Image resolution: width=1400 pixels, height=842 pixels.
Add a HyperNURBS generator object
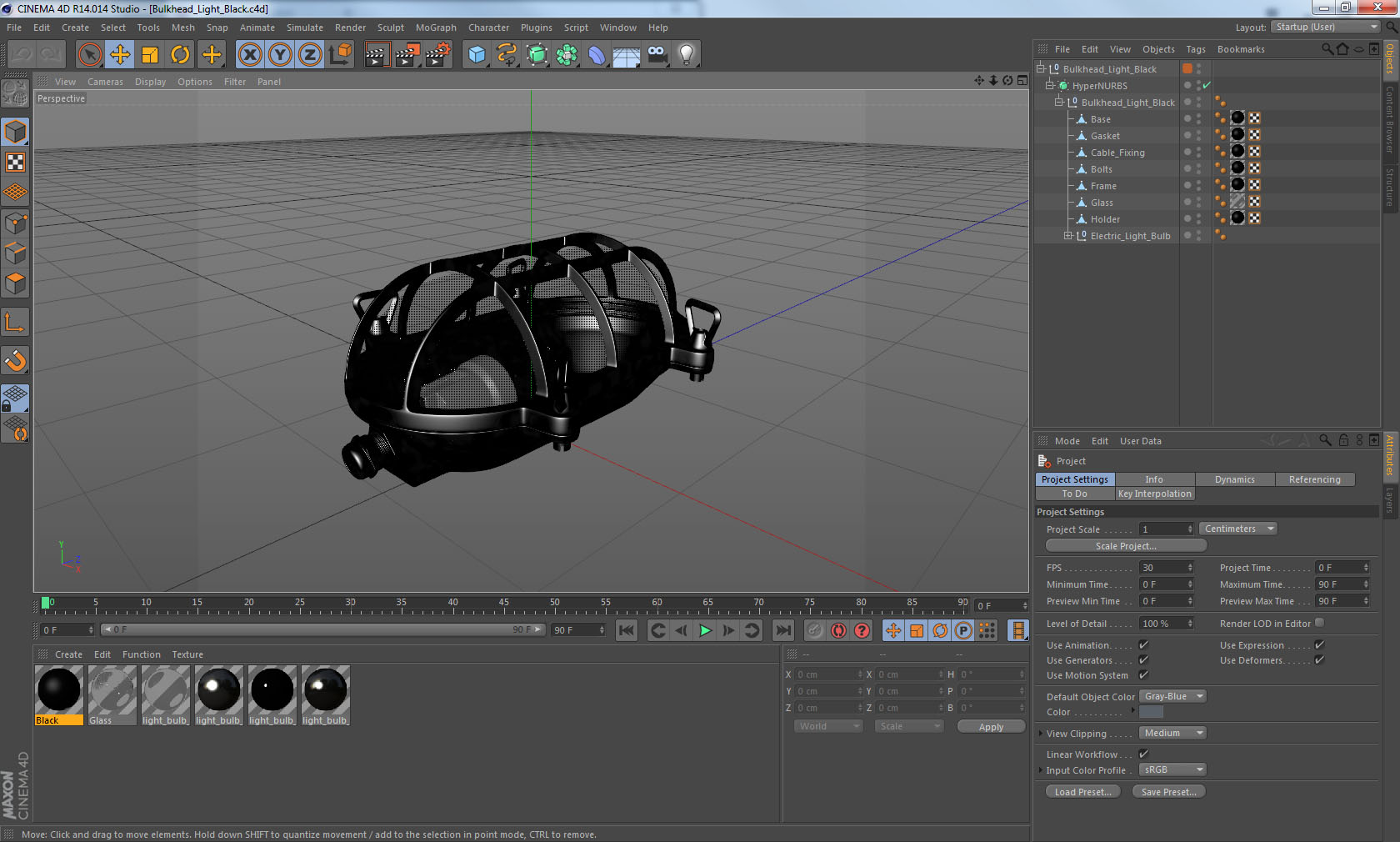(x=537, y=55)
